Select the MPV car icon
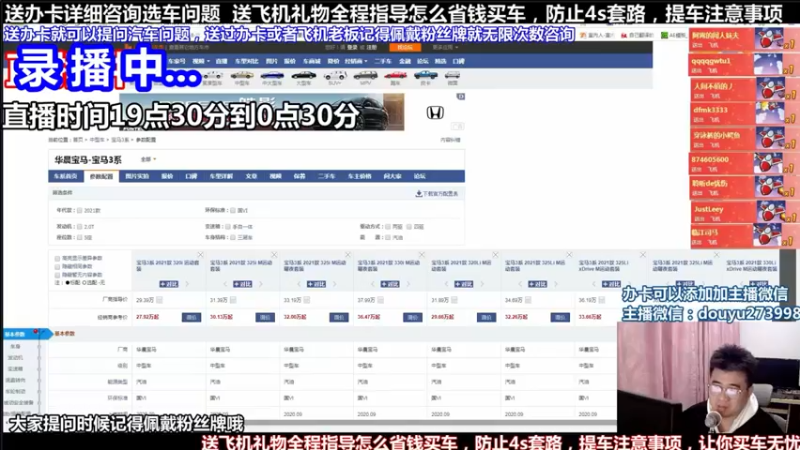Viewport: 800px width, 450px height. [365, 76]
